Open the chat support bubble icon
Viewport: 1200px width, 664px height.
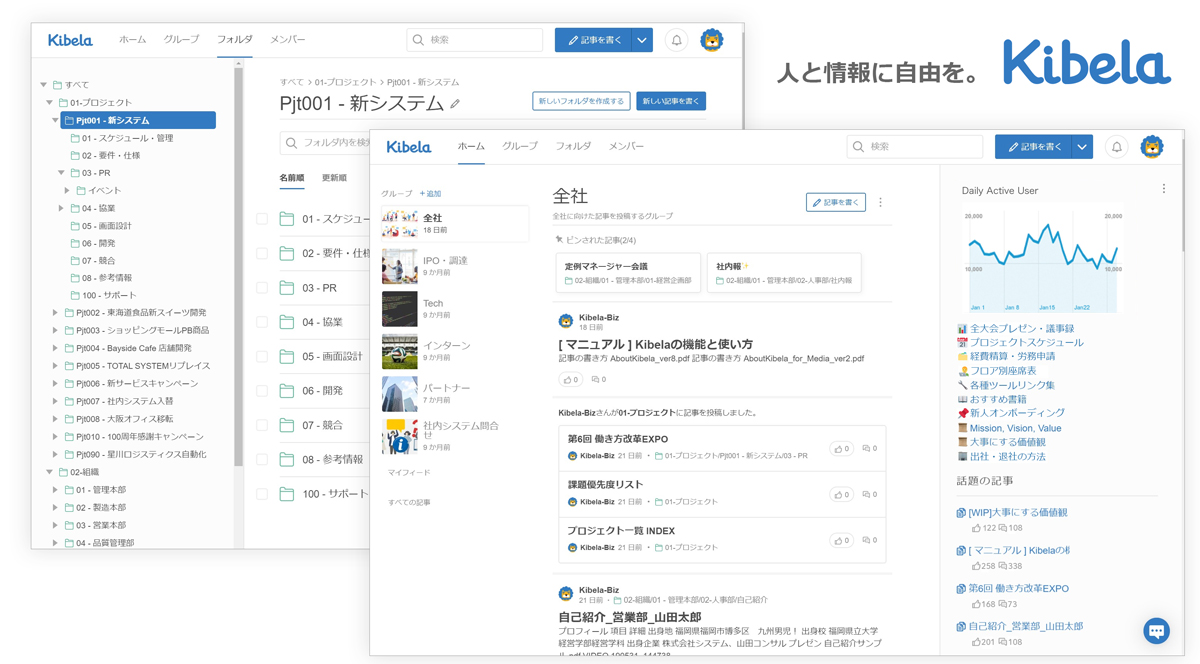click(x=1157, y=630)
